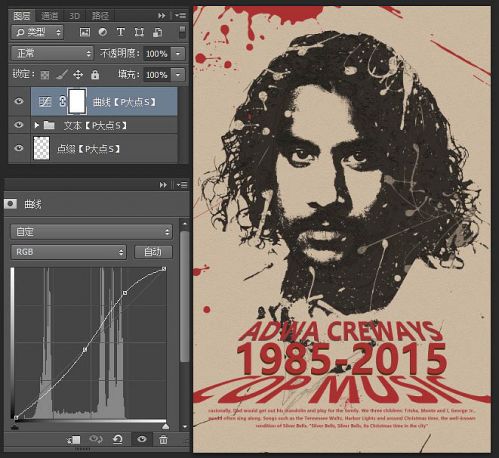Viewport: 499px width, 458px height.
Task: Filter layers by smart object icon
Action: (157, 32)
